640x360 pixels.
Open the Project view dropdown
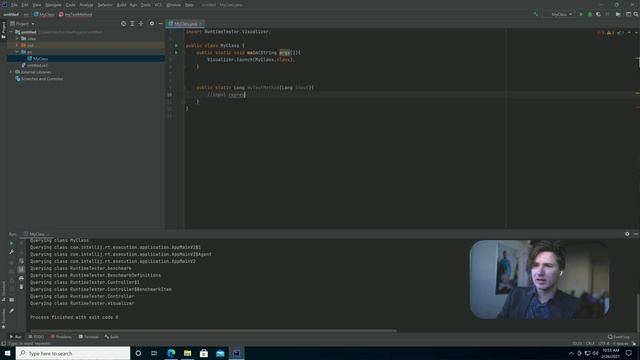22,24
